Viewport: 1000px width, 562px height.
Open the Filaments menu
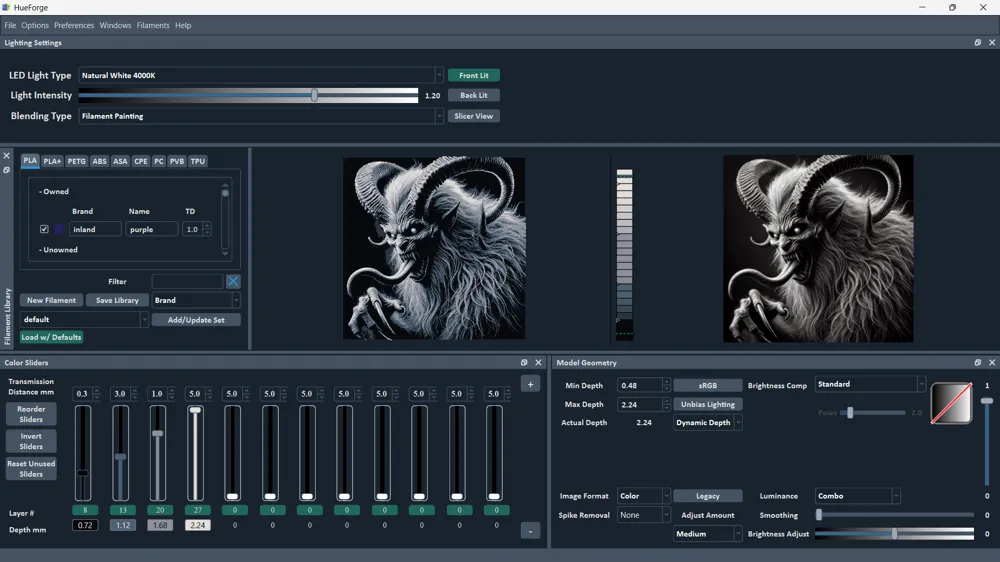(153, 26)
